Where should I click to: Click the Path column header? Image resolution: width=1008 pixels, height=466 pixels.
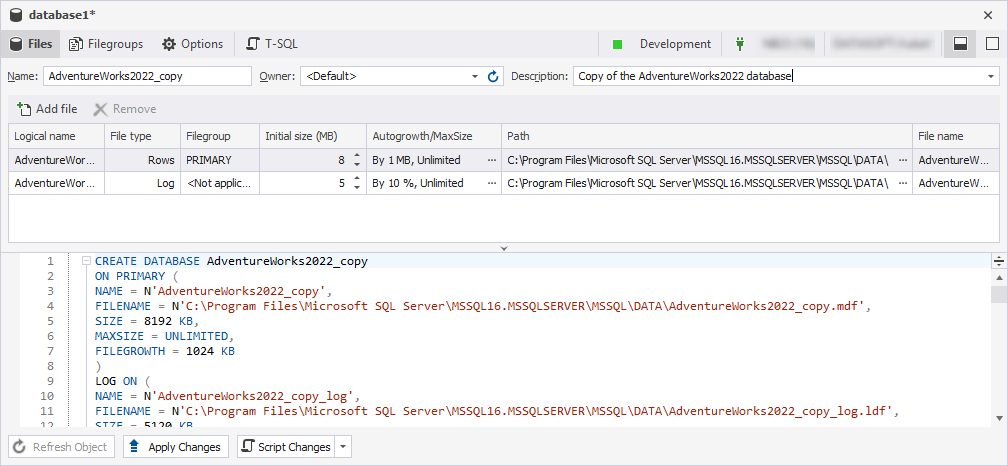click(707, 136)
